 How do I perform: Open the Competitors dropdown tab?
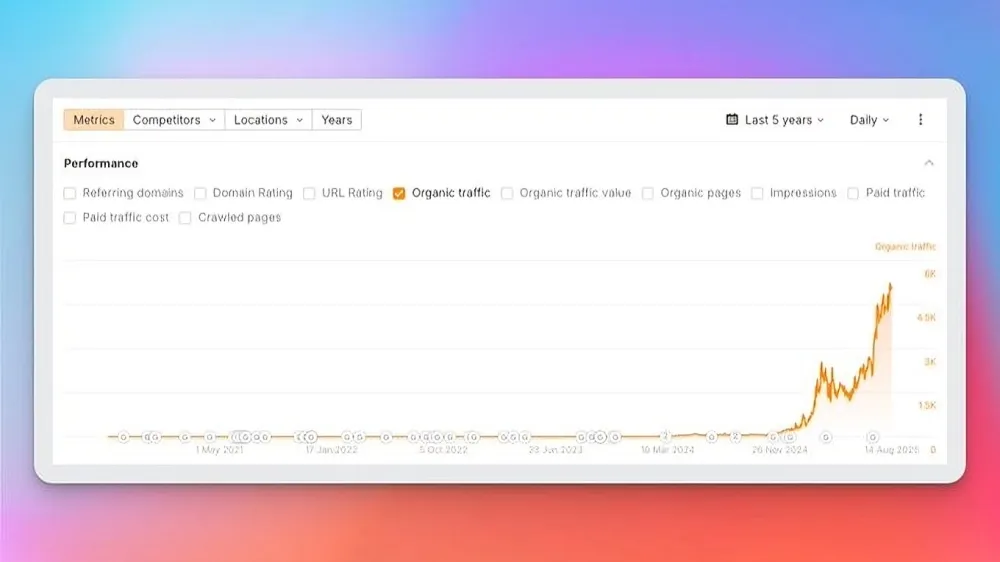pos(174,120)
